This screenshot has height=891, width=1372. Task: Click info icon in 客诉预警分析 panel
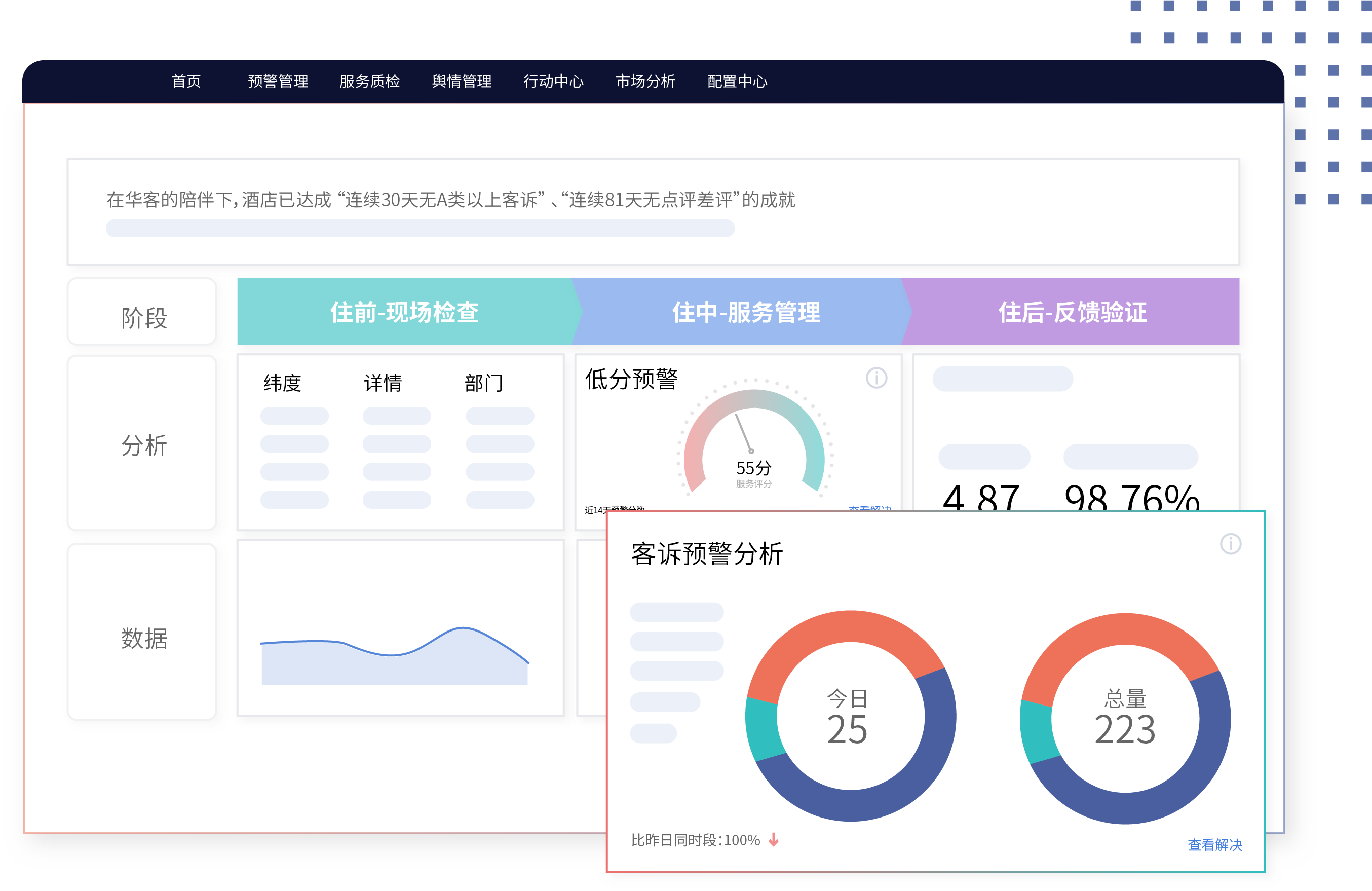coord(1230,544)
